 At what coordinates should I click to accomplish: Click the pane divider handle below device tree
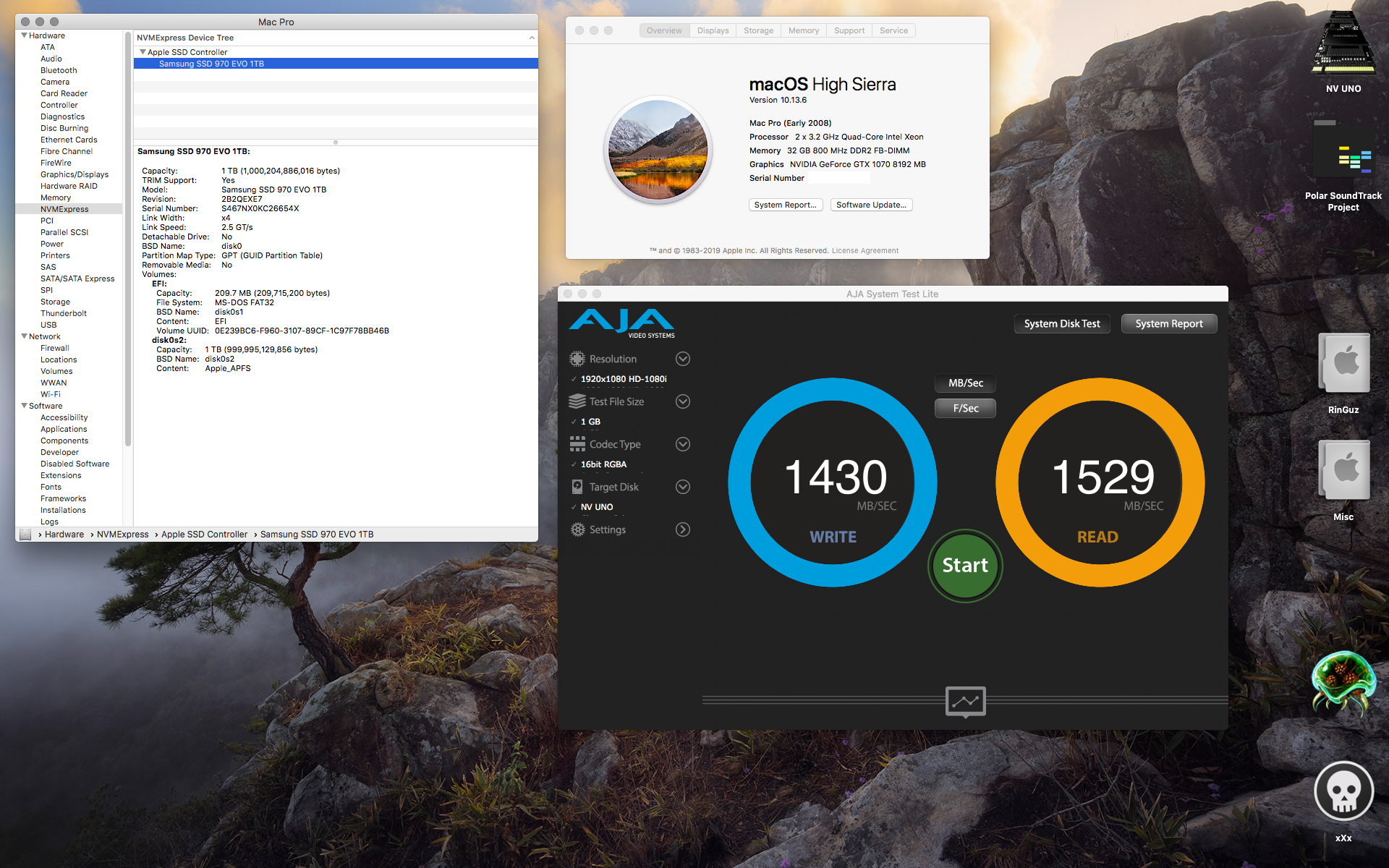tap(336, 142)
